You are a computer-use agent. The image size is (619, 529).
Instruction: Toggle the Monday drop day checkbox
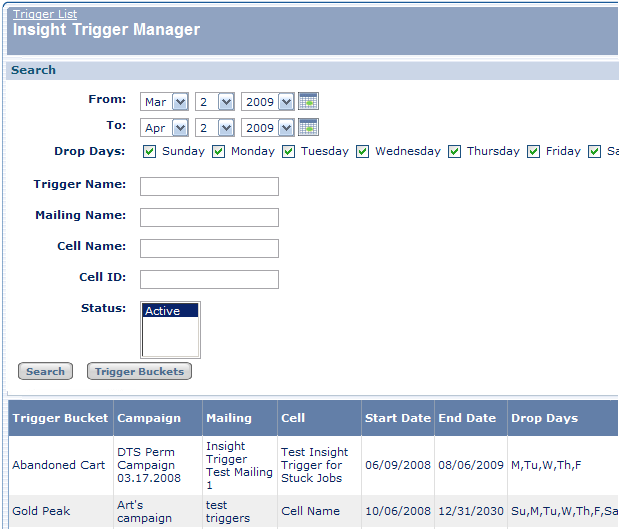click(219, 152)
